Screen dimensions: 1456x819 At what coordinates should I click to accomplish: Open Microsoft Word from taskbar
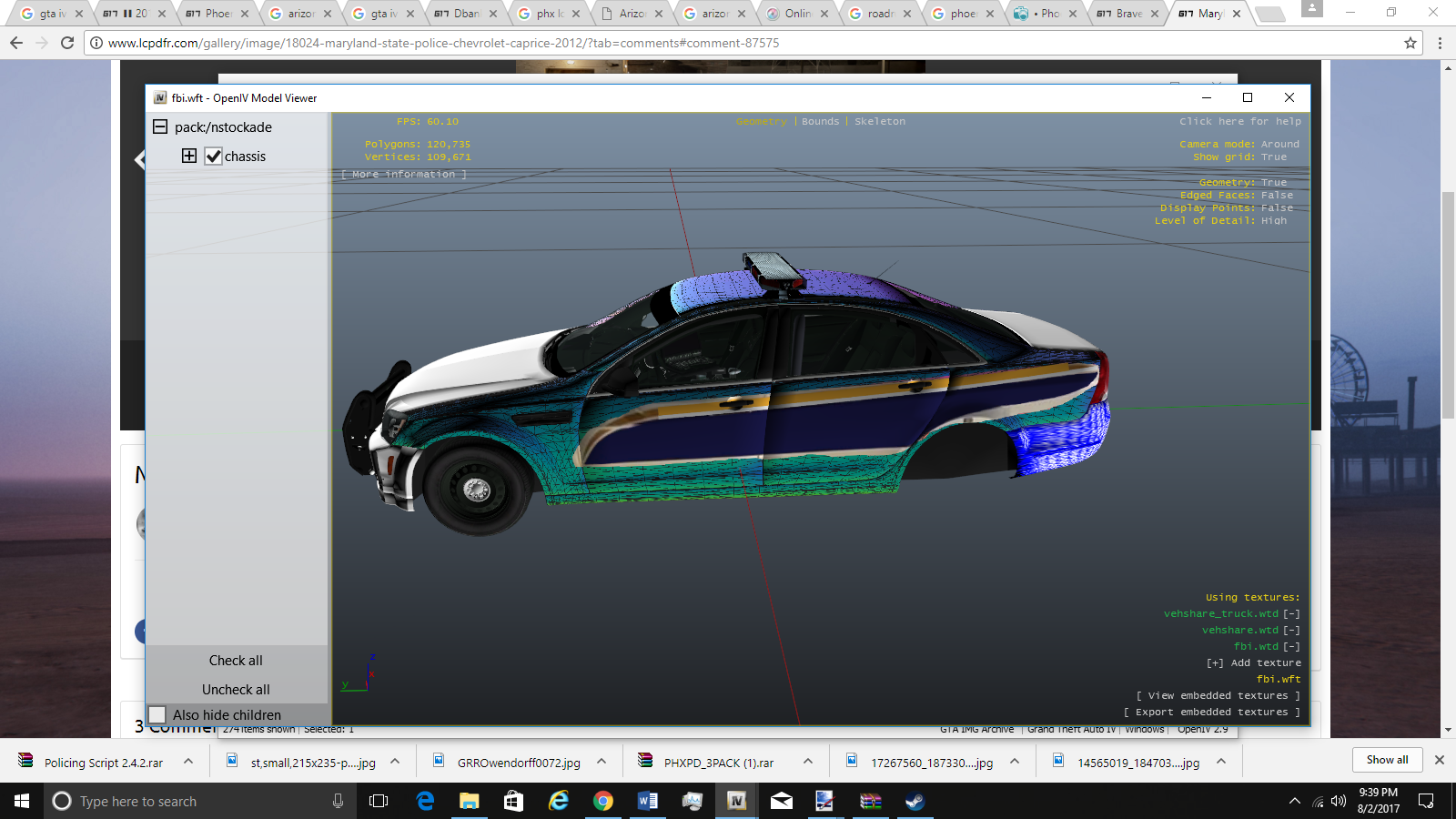point(647,801)
